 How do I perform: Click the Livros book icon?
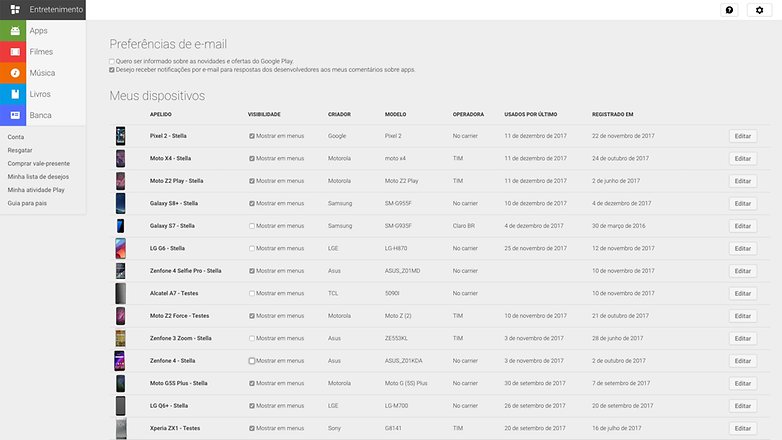point(13,94)
